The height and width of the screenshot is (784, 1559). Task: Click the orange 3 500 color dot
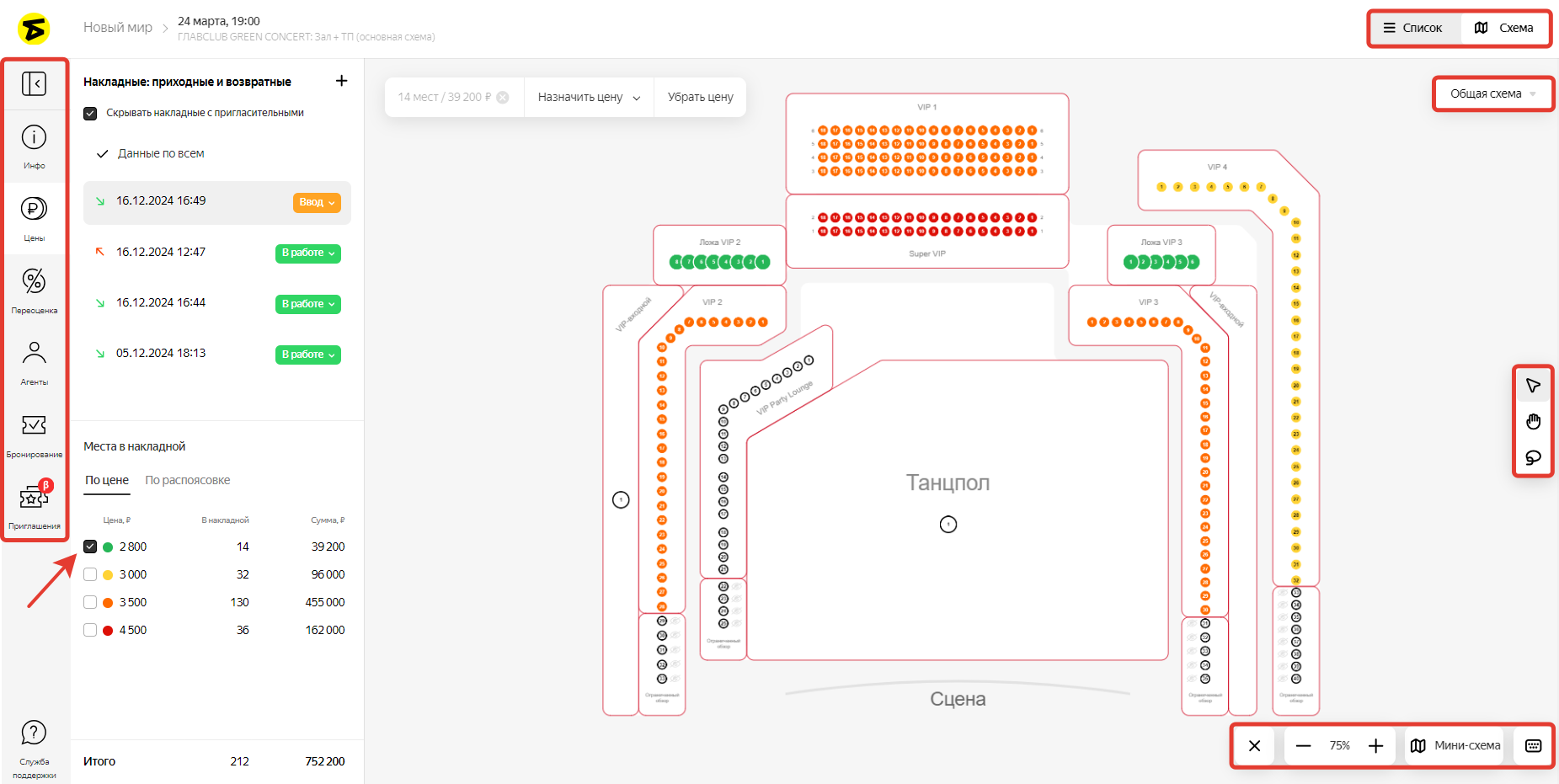(x=108, y=603)
